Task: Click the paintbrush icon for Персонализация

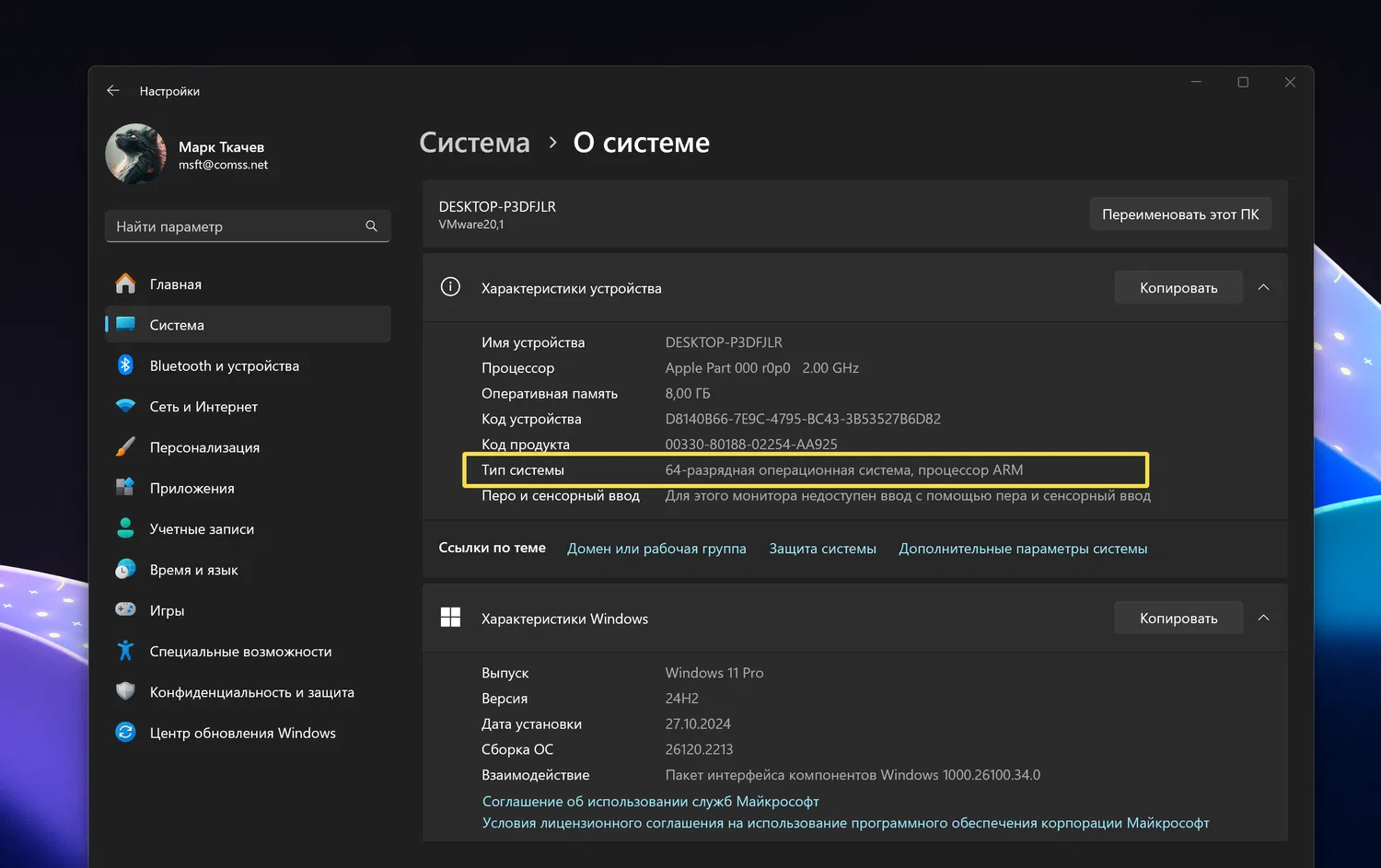Action: tap(126, 447)
